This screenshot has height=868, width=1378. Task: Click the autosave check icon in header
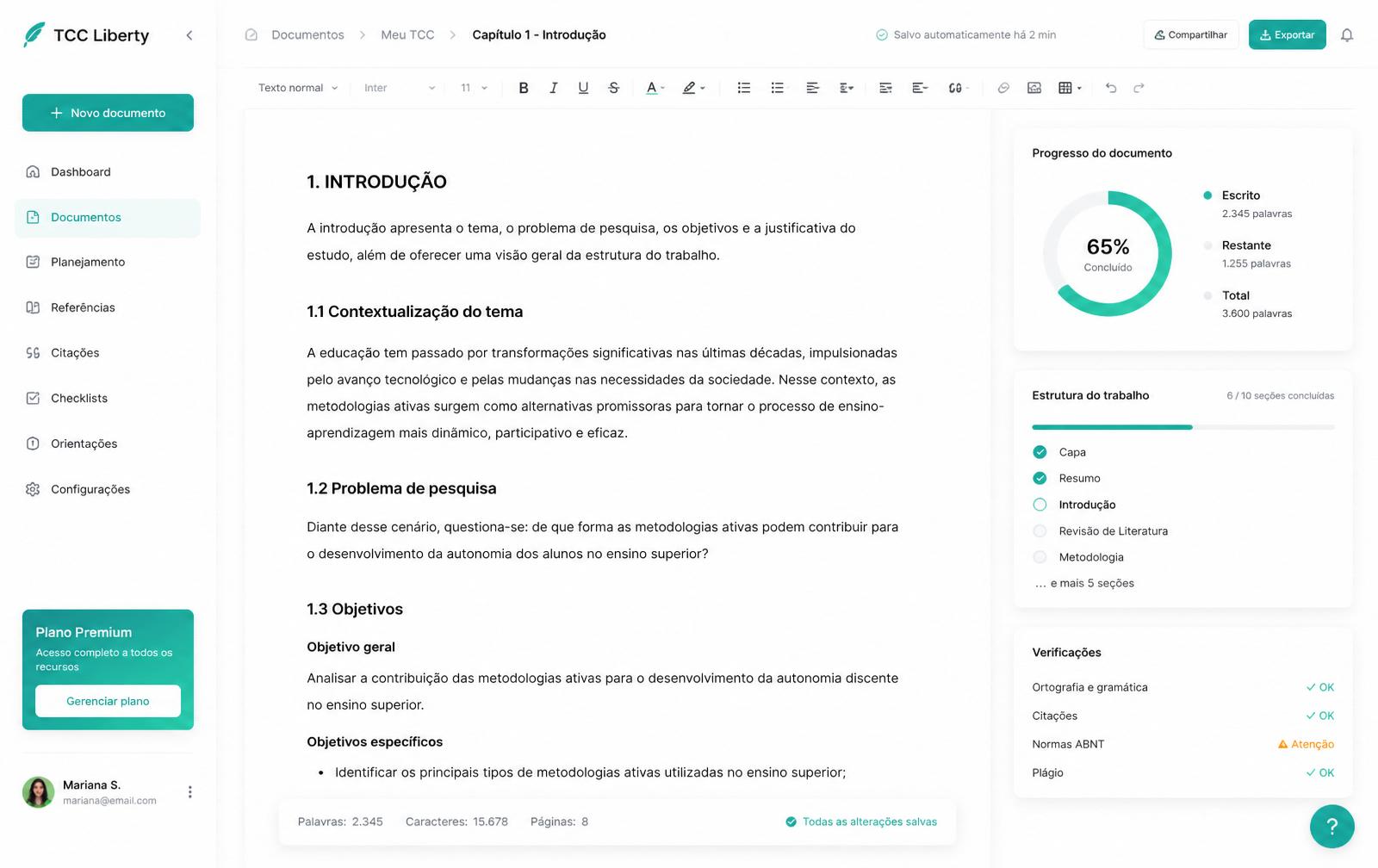pos(882,35)
